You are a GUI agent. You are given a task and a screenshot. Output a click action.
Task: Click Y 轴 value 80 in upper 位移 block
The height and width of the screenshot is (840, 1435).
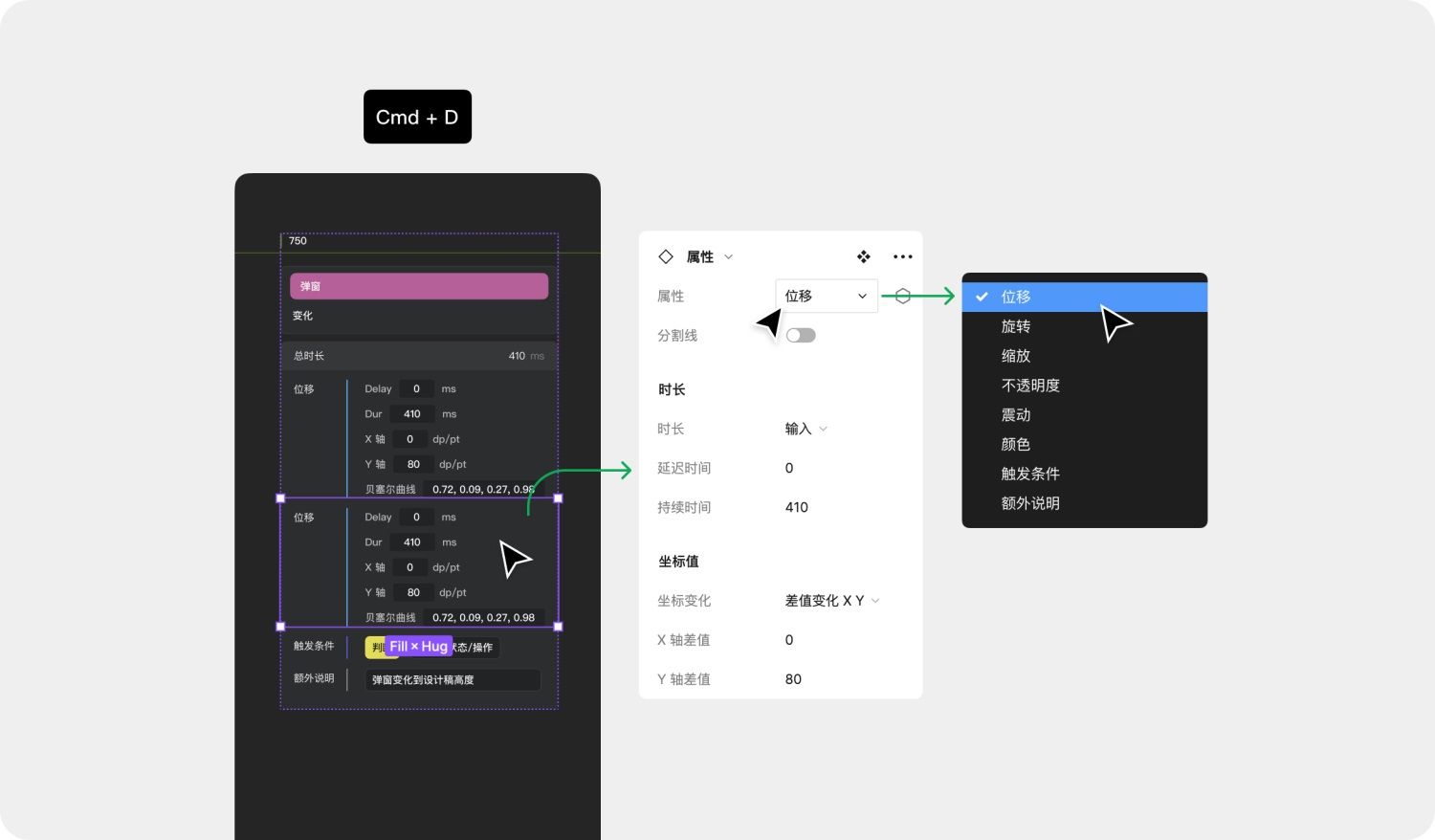pos(413,464)
